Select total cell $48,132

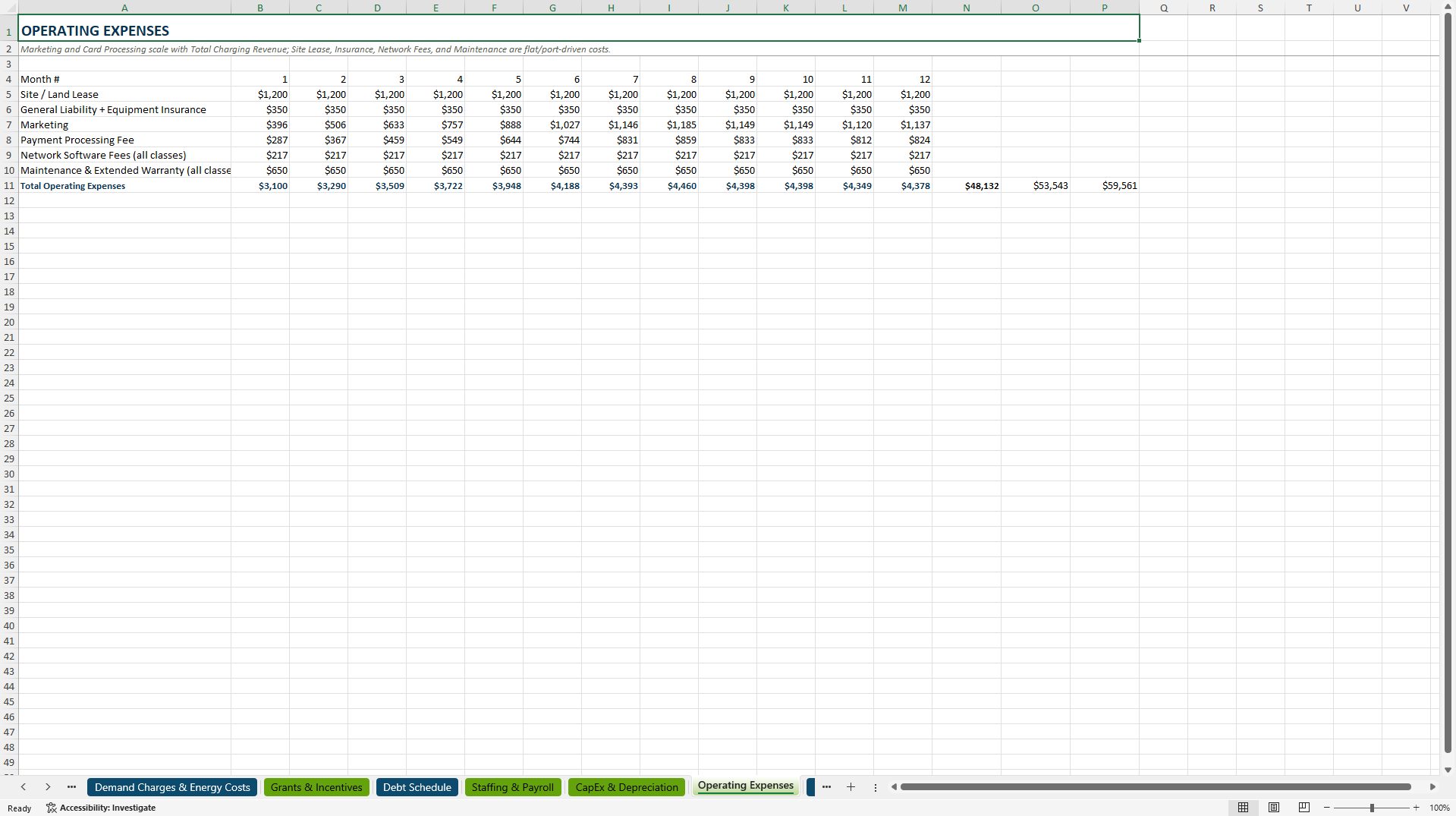967,185
